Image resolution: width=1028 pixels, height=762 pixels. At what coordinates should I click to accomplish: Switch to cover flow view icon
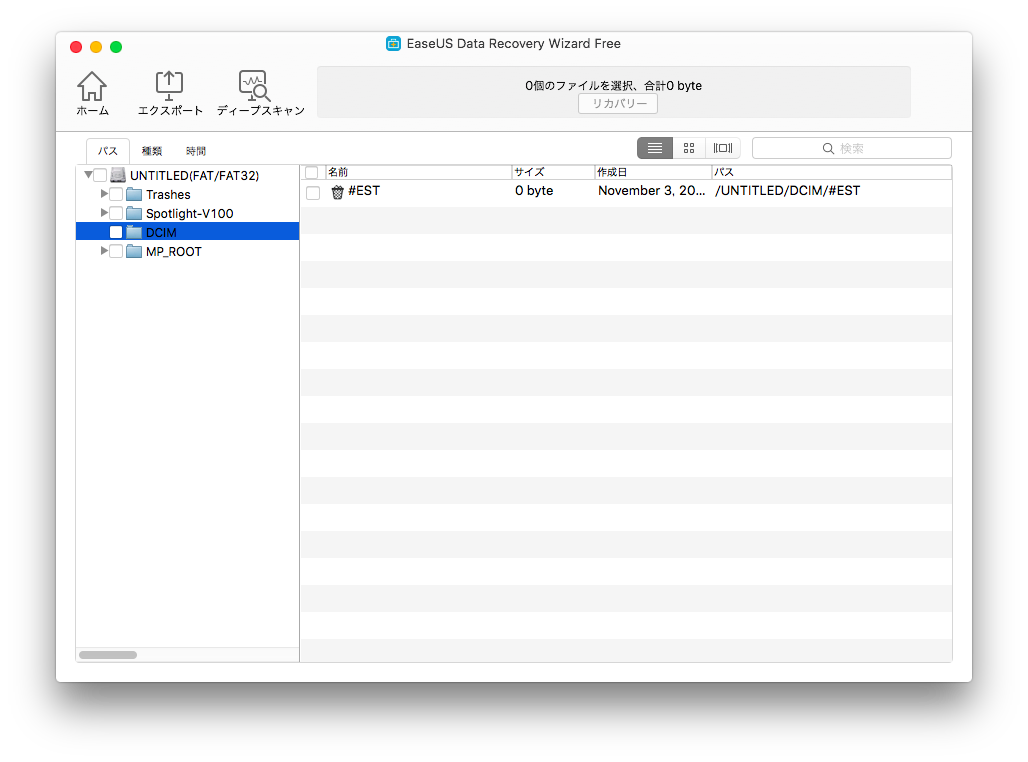tap(723, 148)
